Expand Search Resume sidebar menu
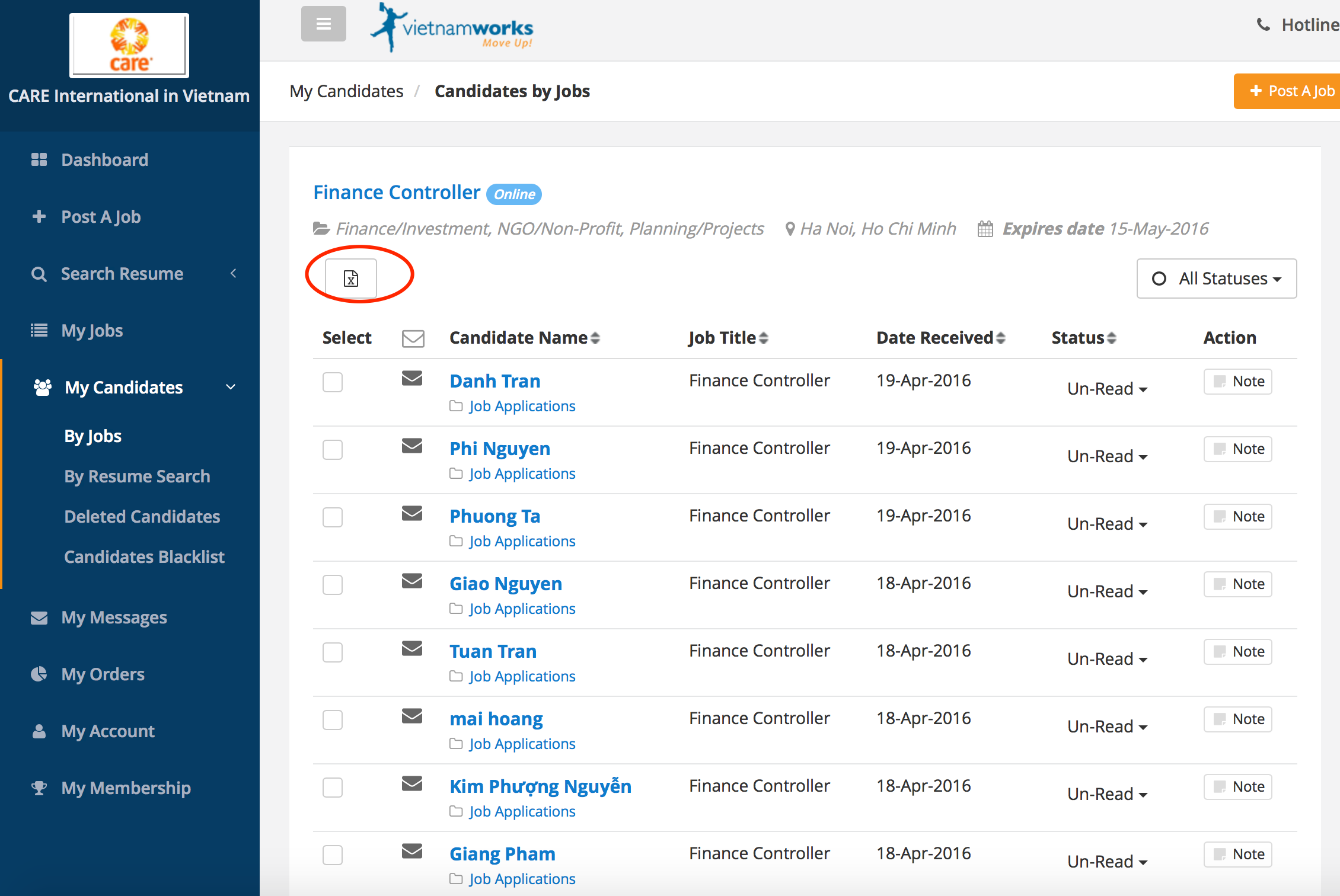Image resolution: width=1340 pixels, height=896 pixels. [x=232, y=273]
